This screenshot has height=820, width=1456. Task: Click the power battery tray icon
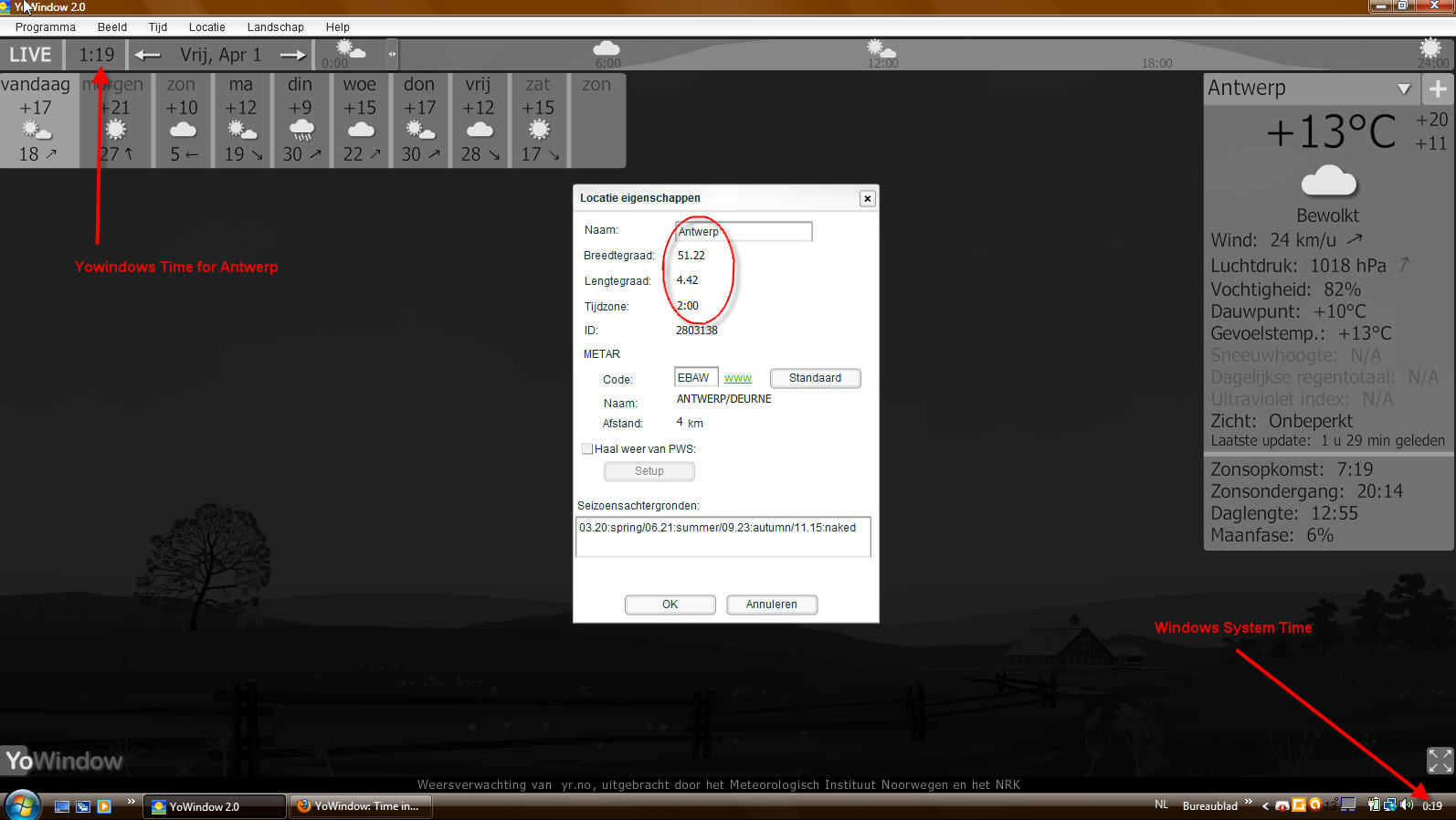pyautogui.click(x=1373, y=804)
